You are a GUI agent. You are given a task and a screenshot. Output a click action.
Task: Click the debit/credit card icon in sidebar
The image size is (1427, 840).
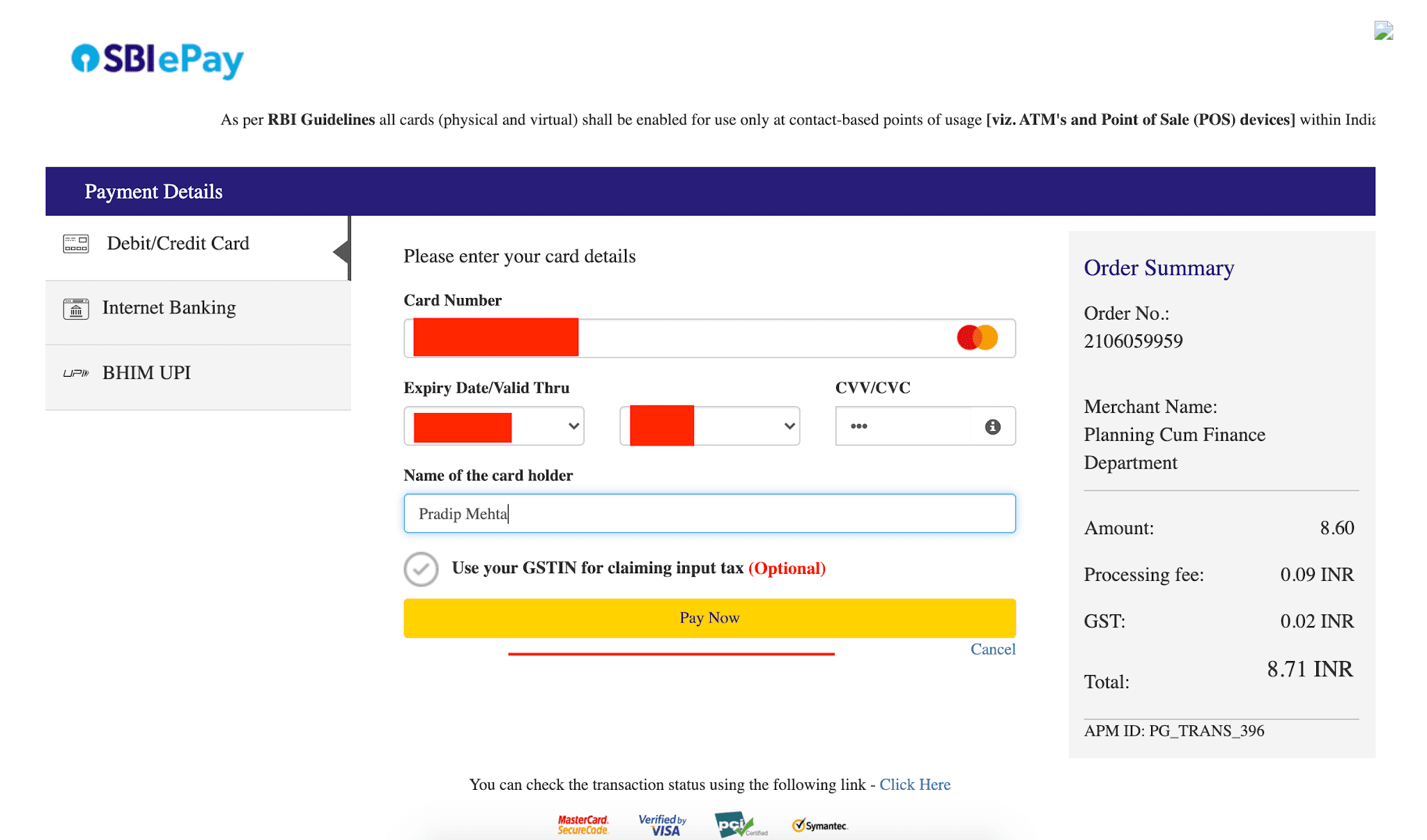click(76, 244)
